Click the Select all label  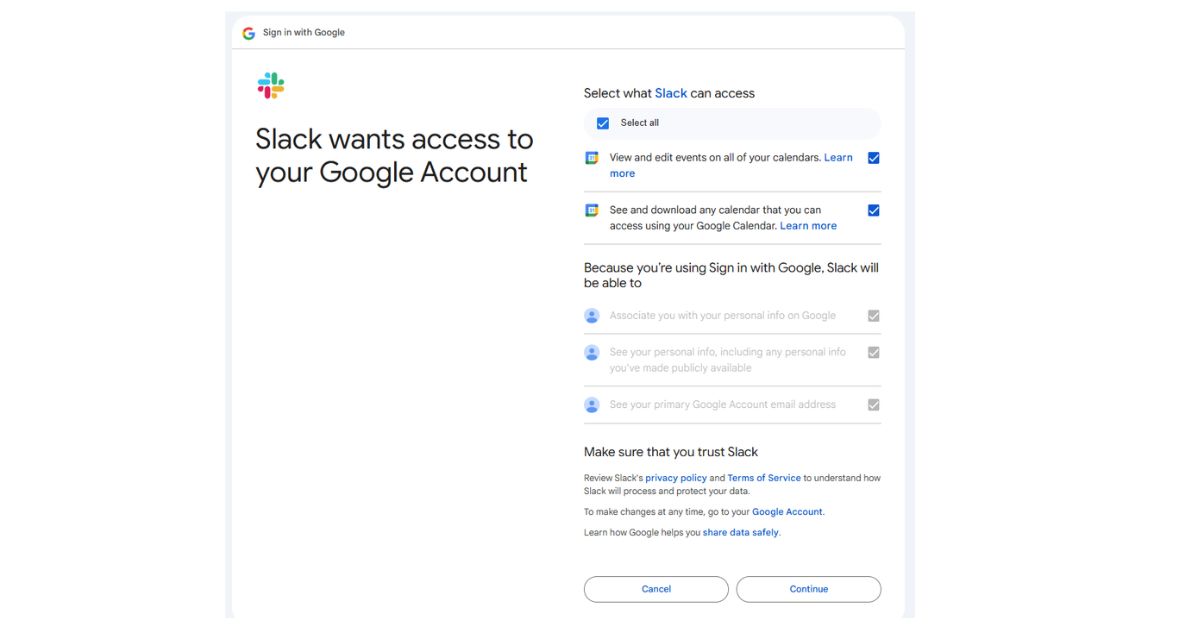(640, 123)
